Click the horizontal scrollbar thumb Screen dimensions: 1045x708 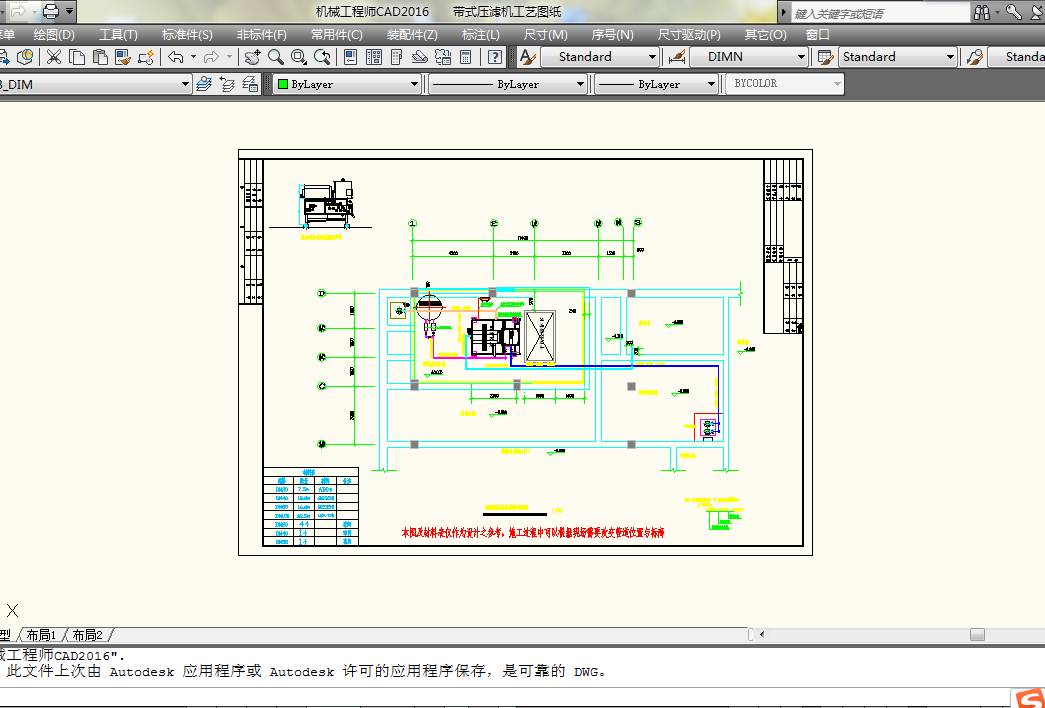tap(977, 635)
